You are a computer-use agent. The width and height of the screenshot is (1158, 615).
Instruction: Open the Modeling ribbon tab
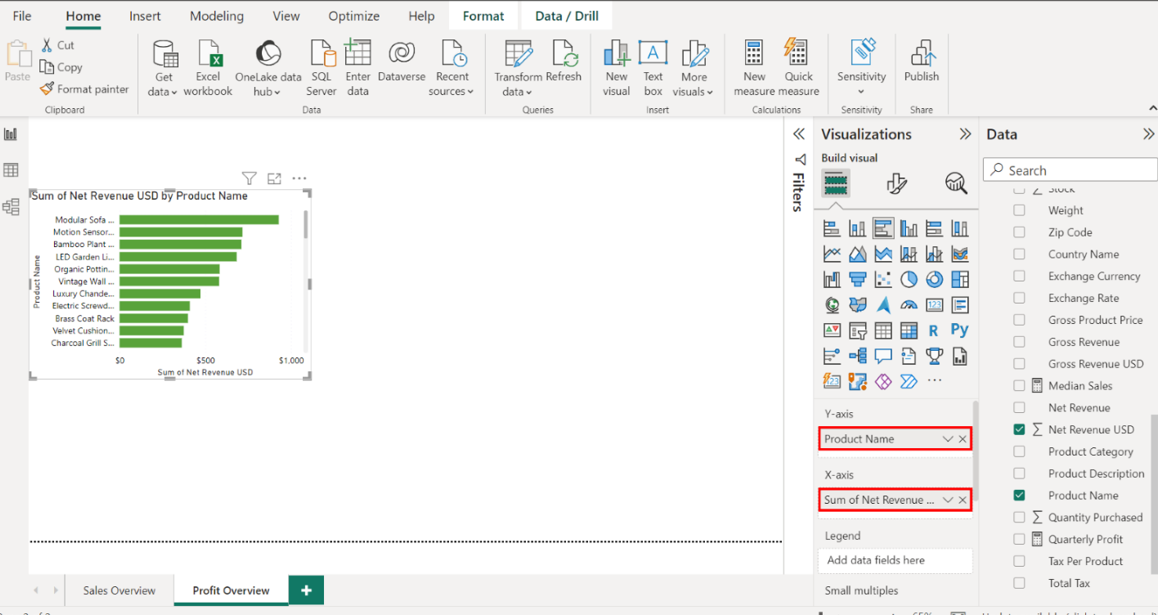pyautogui.click(x=216, y=16)
